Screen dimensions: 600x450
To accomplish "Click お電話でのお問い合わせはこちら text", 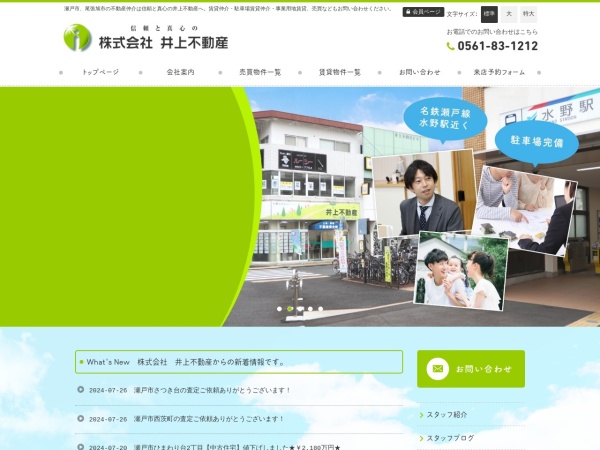I will tap(492, 32).
